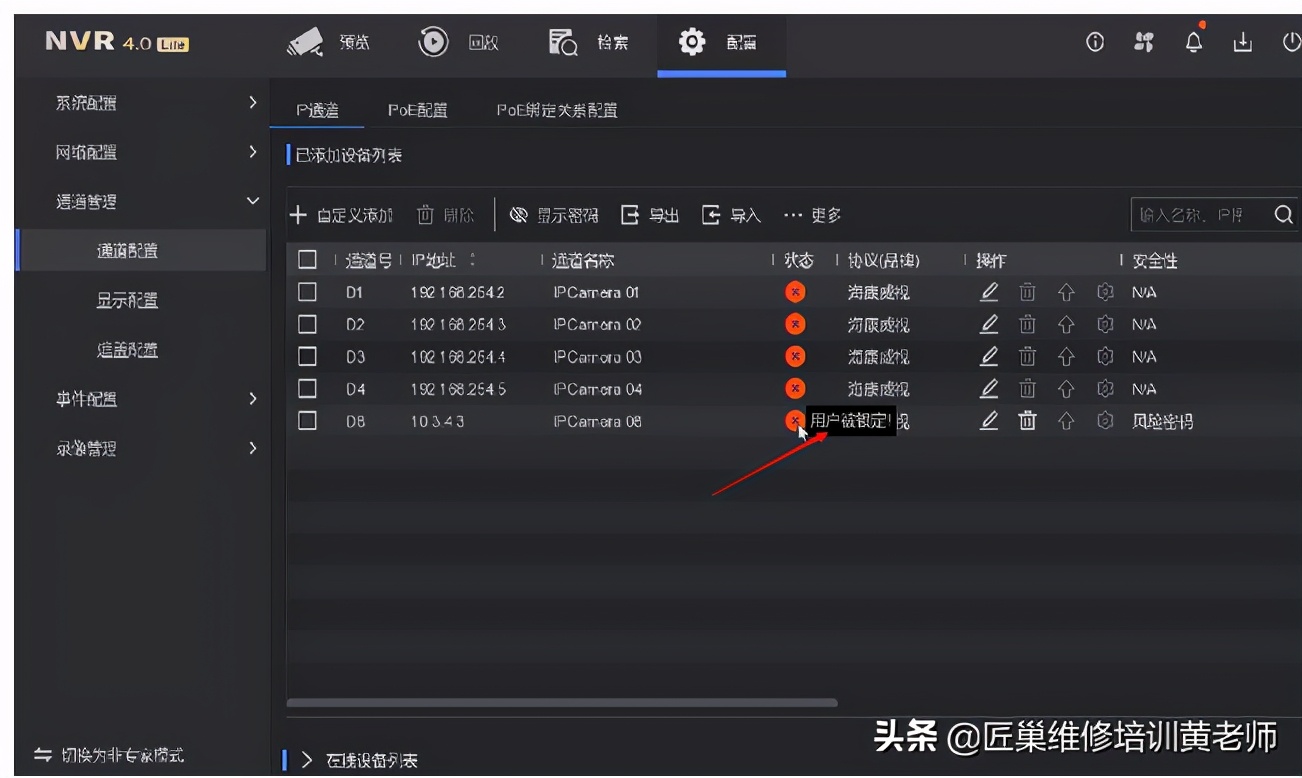The width and height of the screenshot is (1302, 778).
Task: Upgrade channel D2 via the up-arrow icon
Action: (1066, 324)
